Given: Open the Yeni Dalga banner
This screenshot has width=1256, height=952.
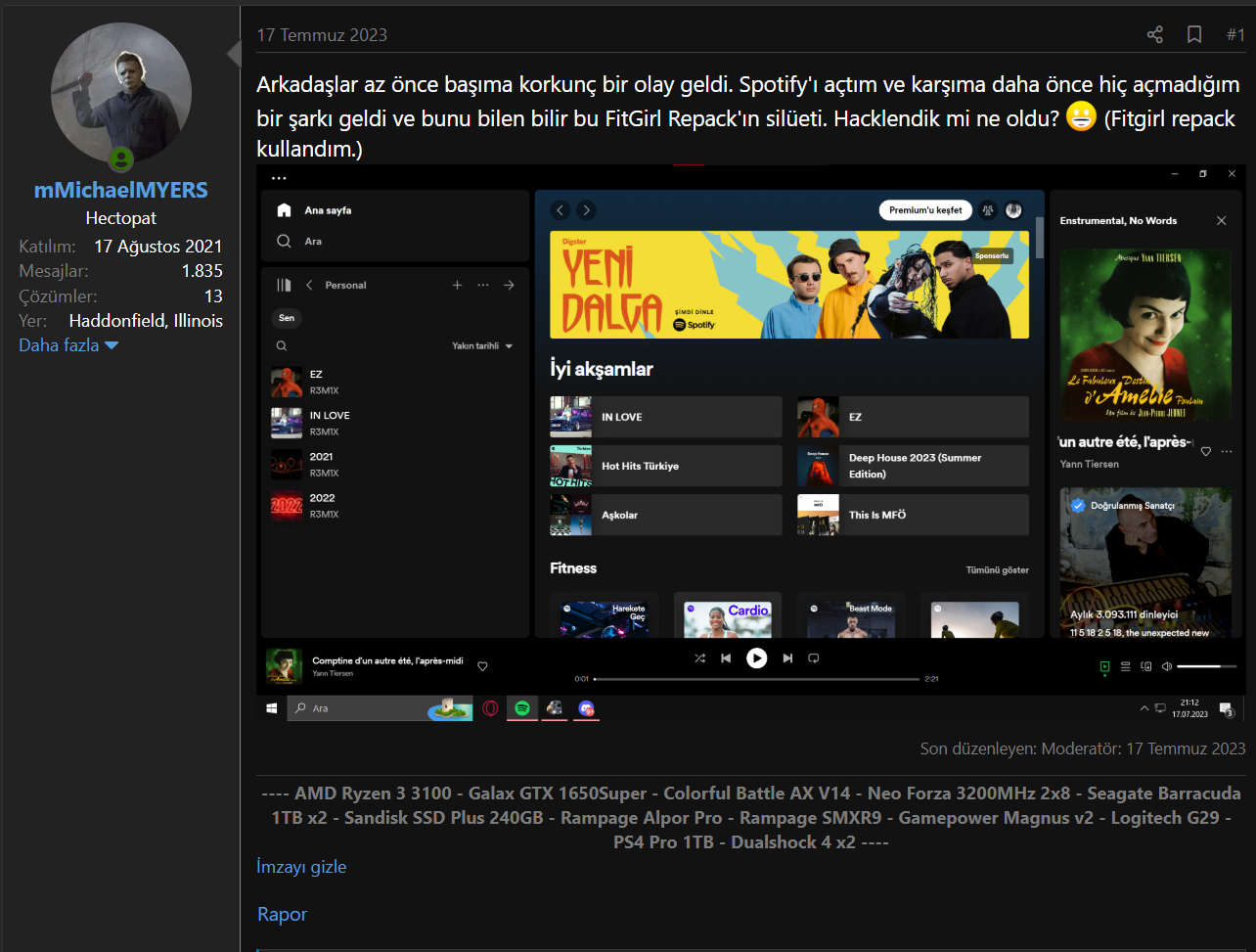Looking at the screenshot, I should click(x=789, y=285).
